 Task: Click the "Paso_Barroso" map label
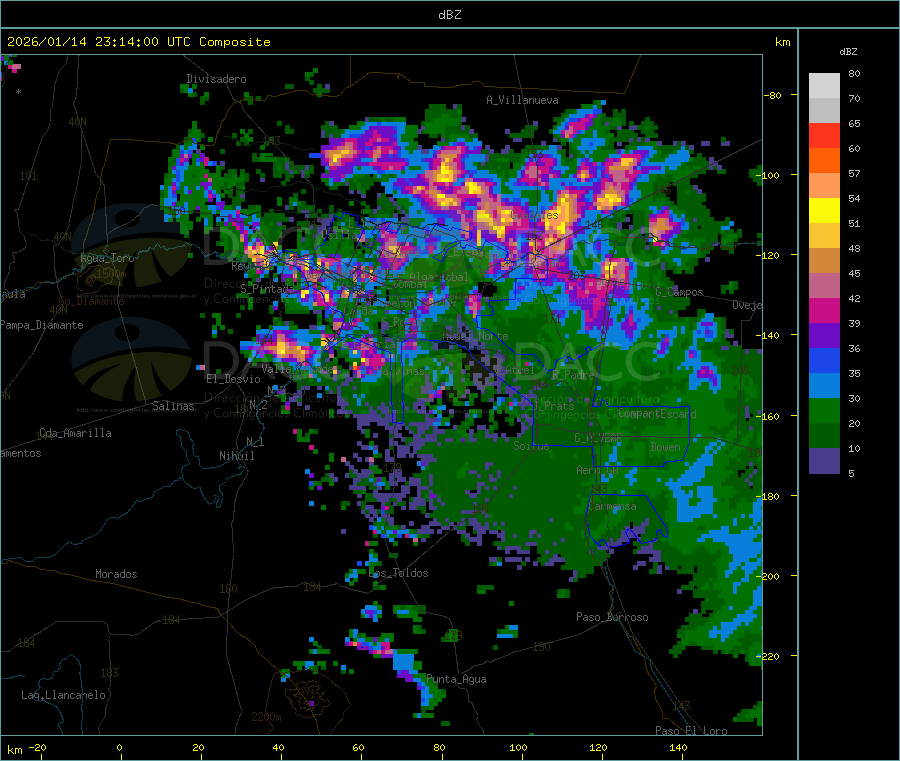(612, 617)
